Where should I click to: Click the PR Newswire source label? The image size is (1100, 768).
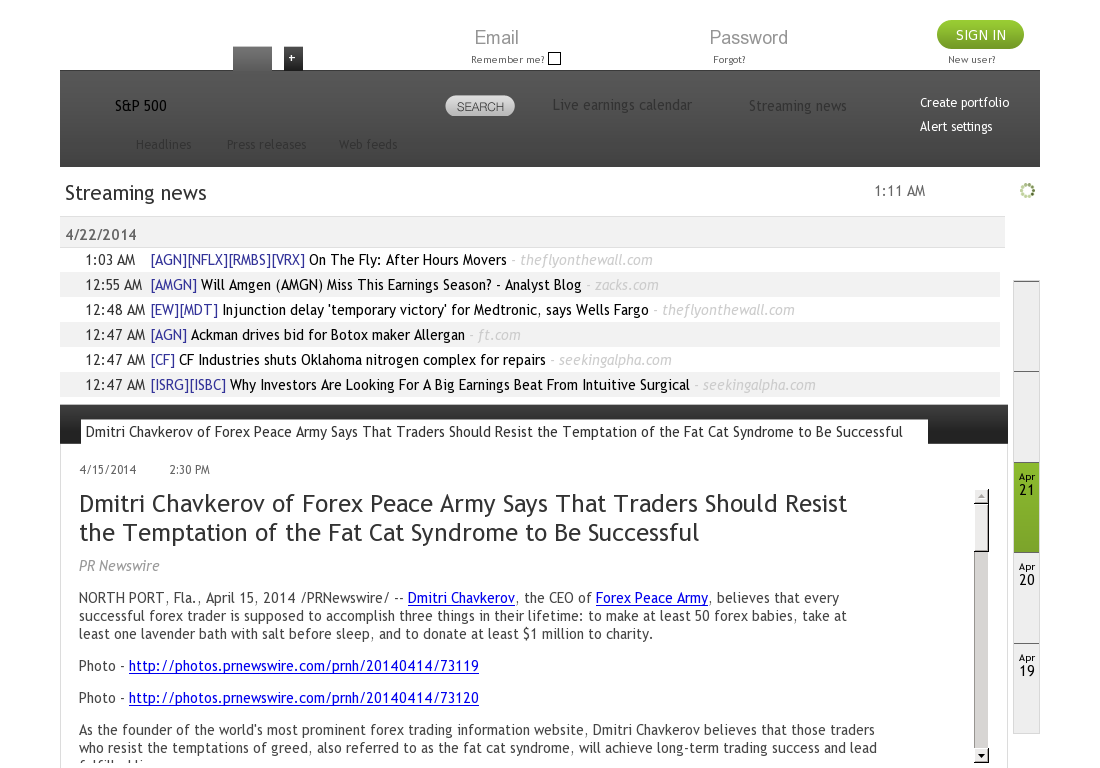(119, 566)
